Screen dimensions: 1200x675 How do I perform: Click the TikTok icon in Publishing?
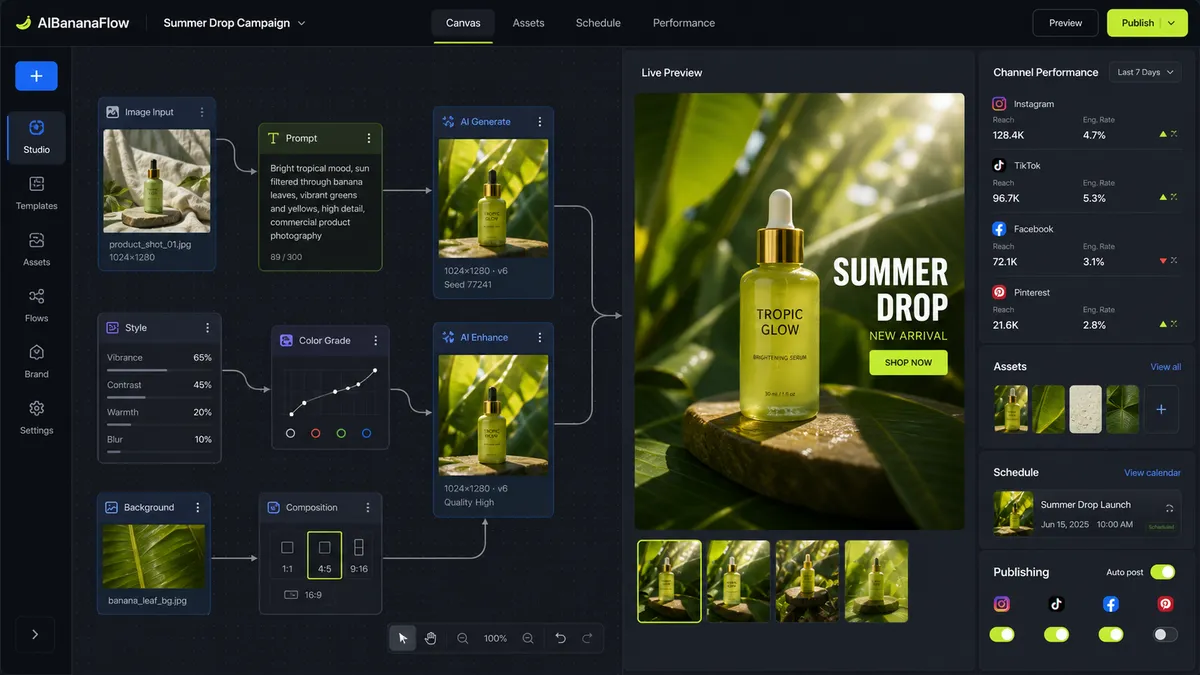click(x=1056, y=604)
